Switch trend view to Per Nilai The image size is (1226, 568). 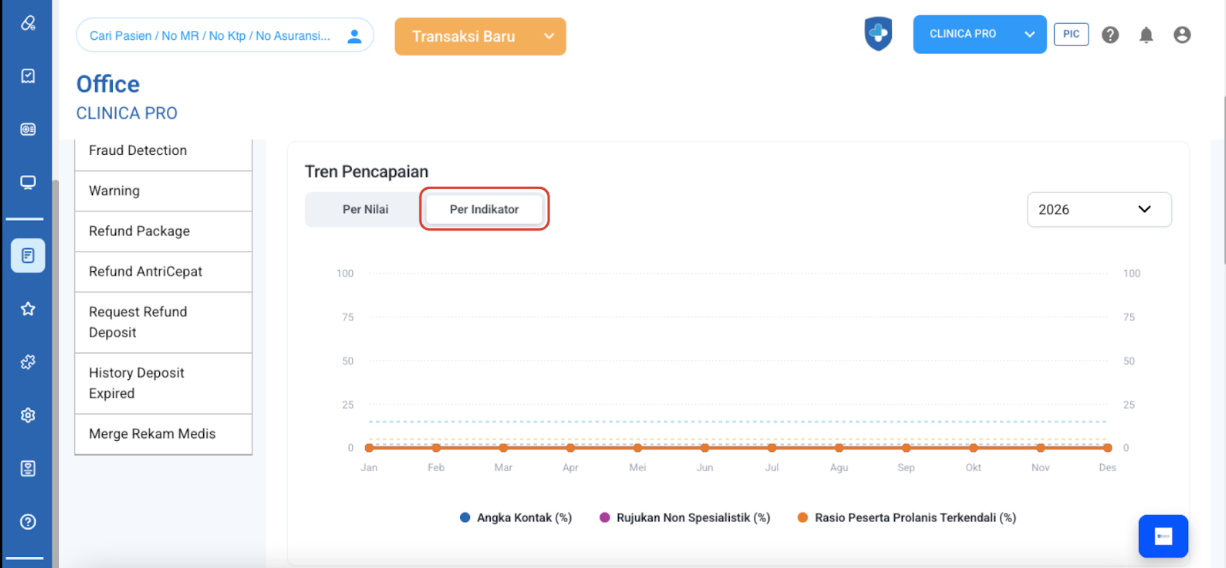click(x=365, y=210)
